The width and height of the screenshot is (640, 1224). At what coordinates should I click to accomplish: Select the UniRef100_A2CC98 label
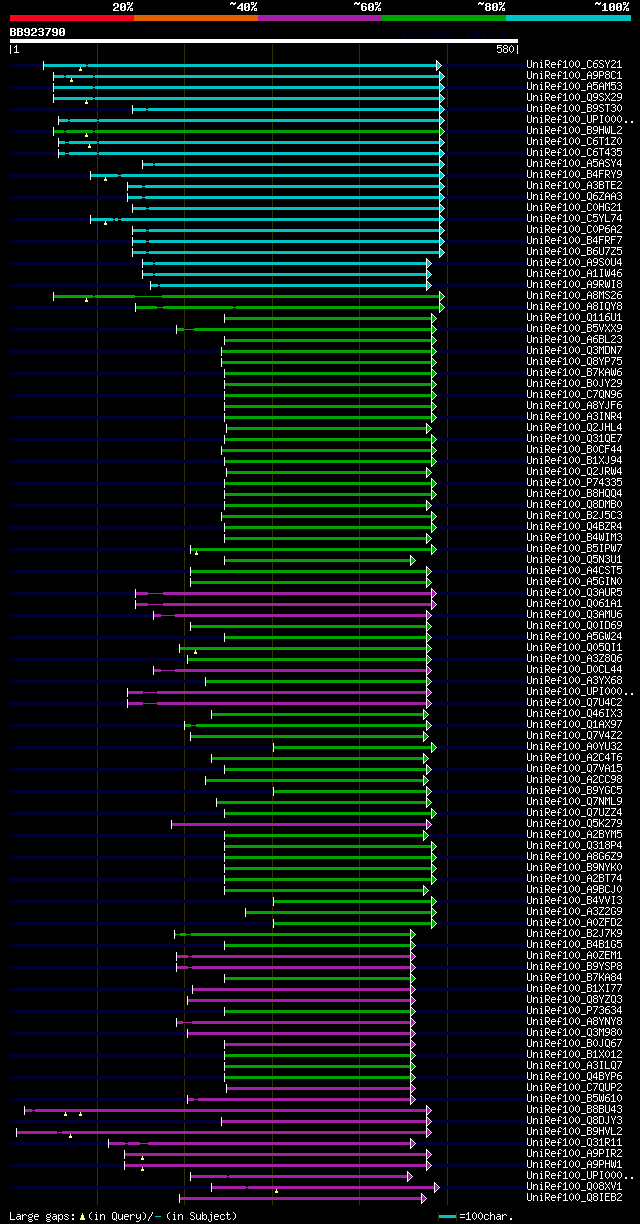click(574, 779)
